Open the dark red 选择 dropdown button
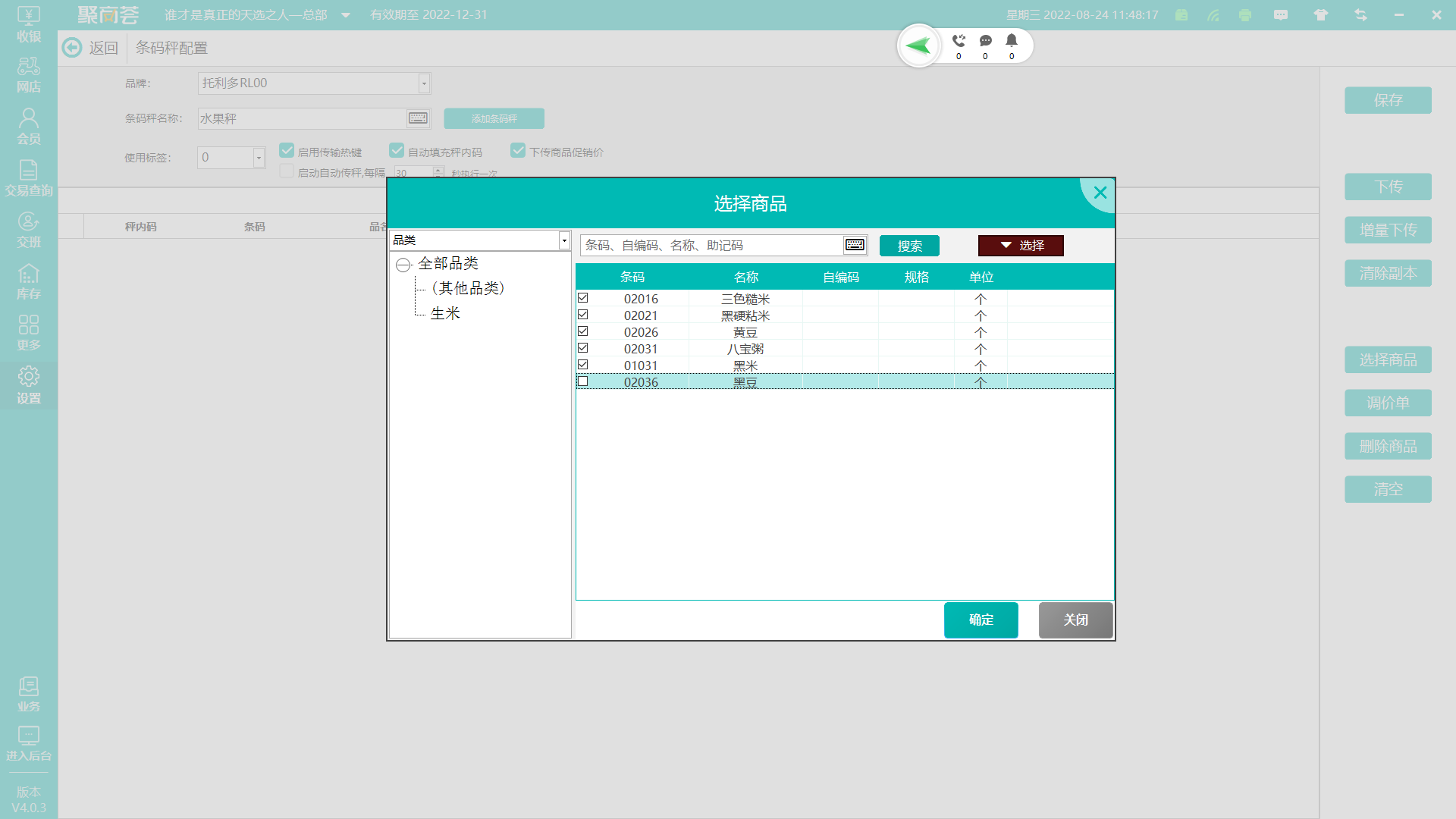 tap(1021, 246)
